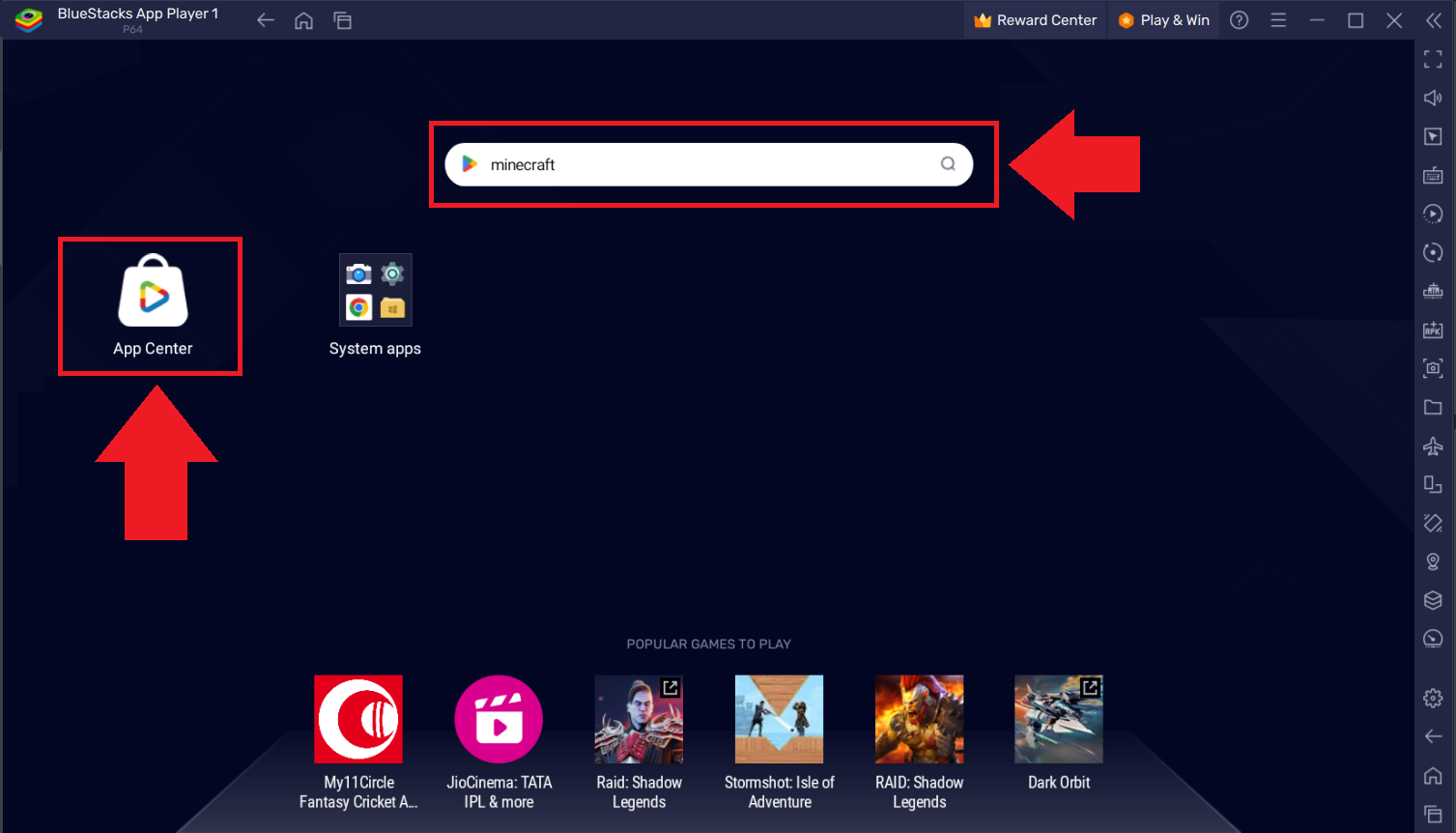Click the home icon in title bar
Screen dimensions: 1456x833
[304, 20]
